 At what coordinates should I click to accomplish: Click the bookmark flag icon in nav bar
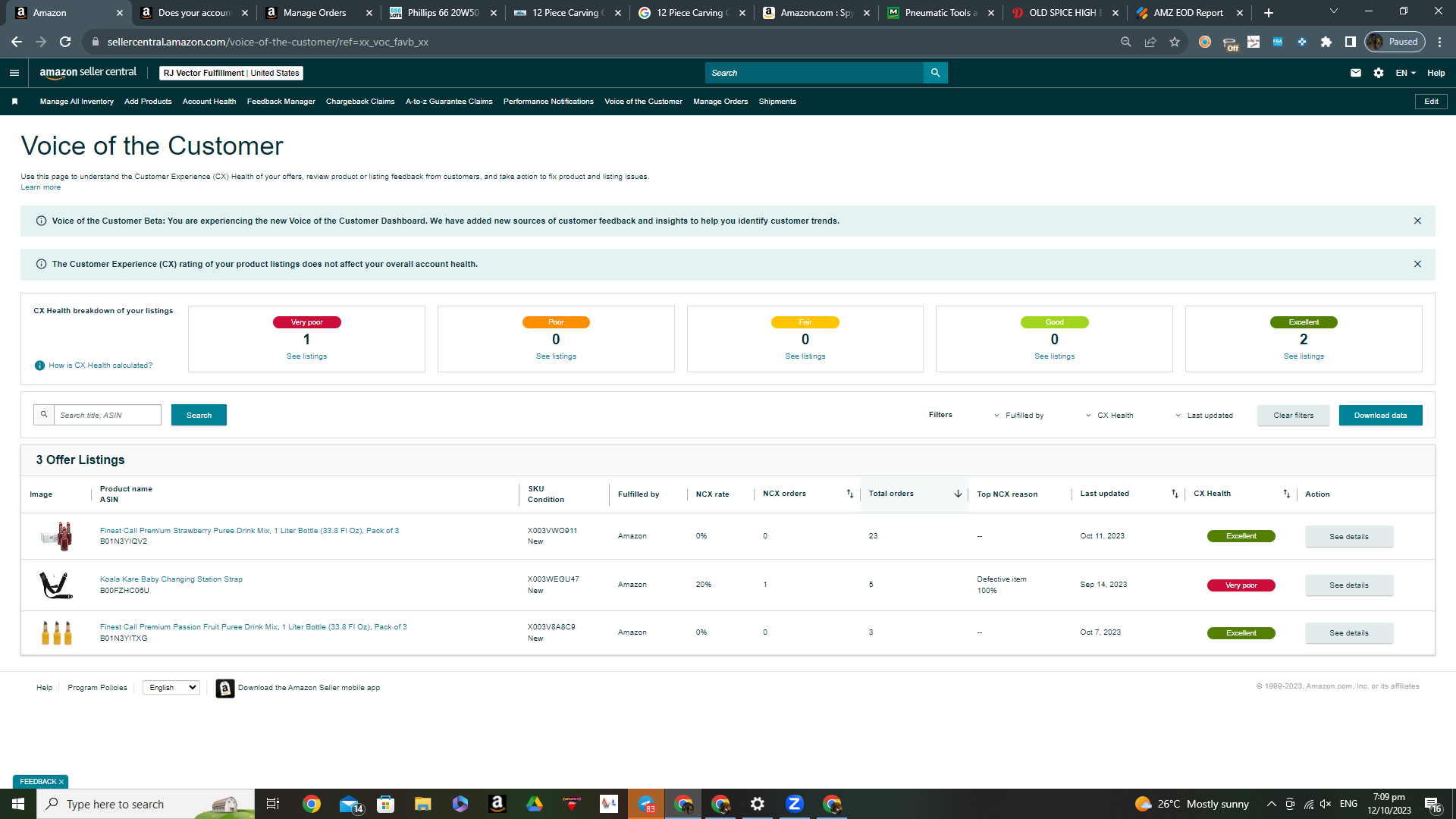click(14, 102)
